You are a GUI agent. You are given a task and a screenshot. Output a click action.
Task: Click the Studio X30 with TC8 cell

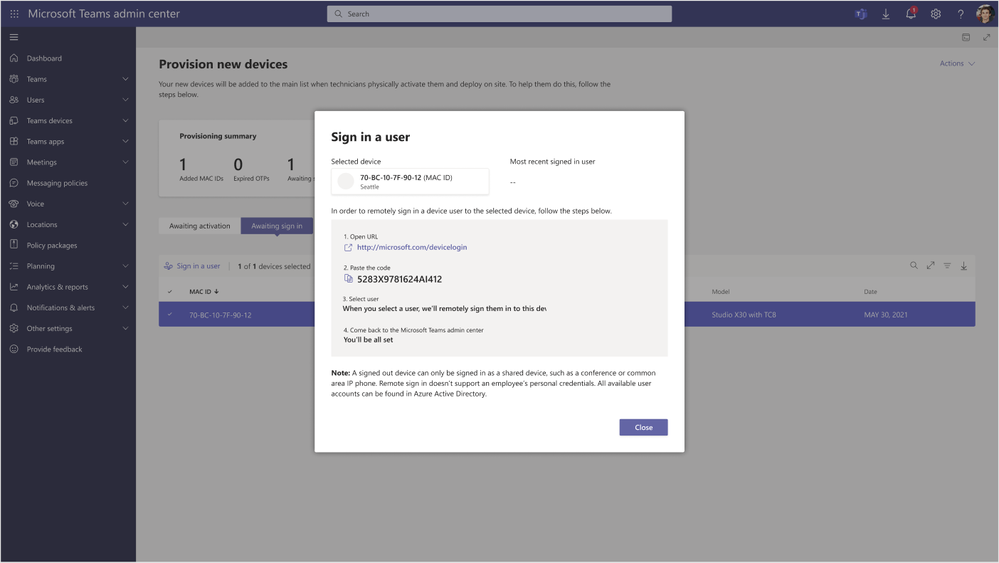(744, 315)
